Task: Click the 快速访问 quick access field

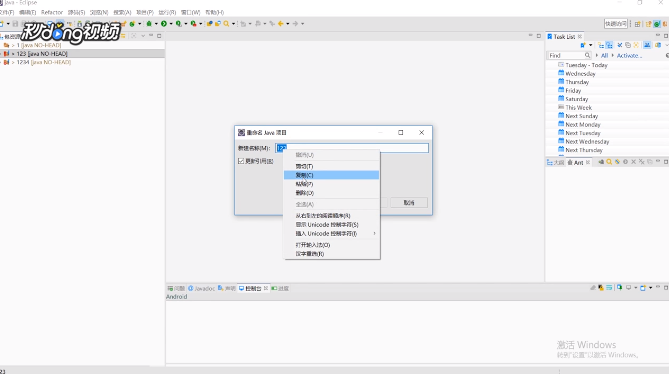Action: [x=616, y=24]
